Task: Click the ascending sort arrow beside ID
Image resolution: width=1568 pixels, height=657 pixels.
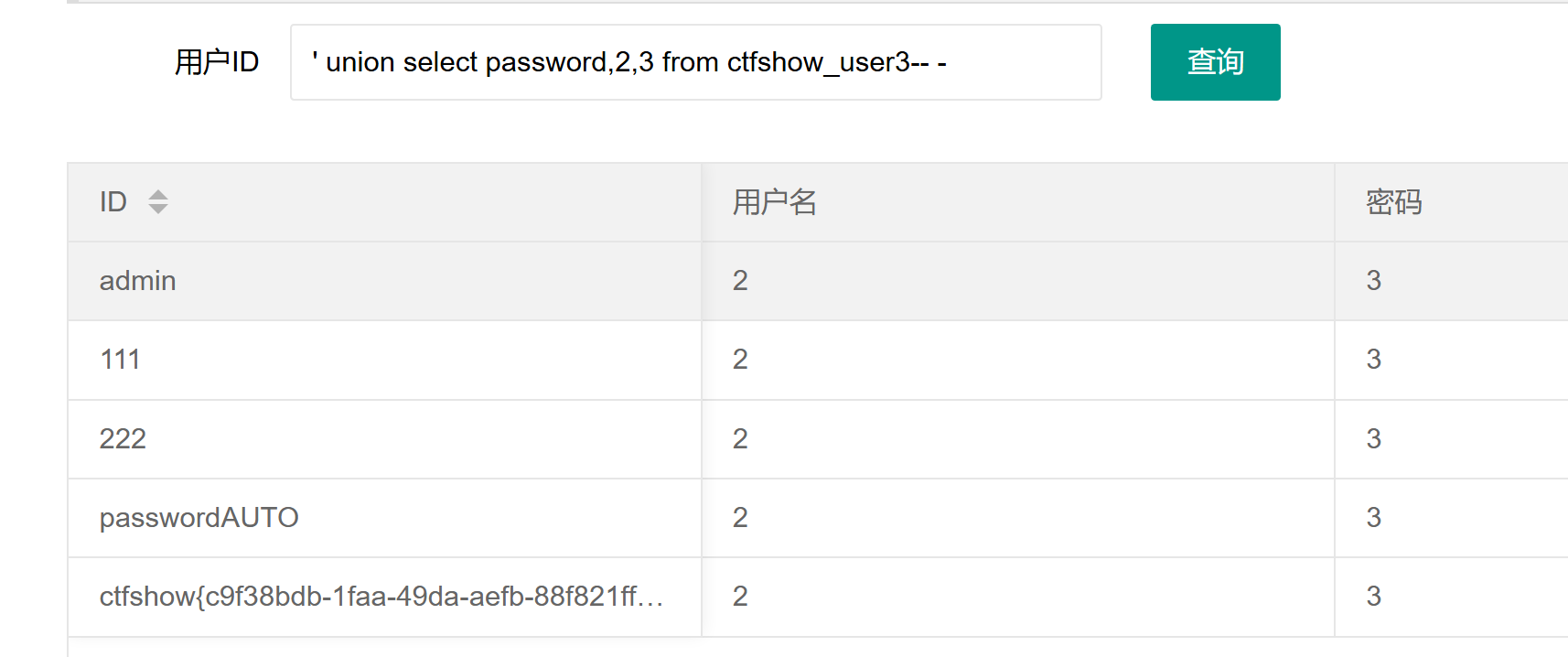Action: [x=158, y=195]
